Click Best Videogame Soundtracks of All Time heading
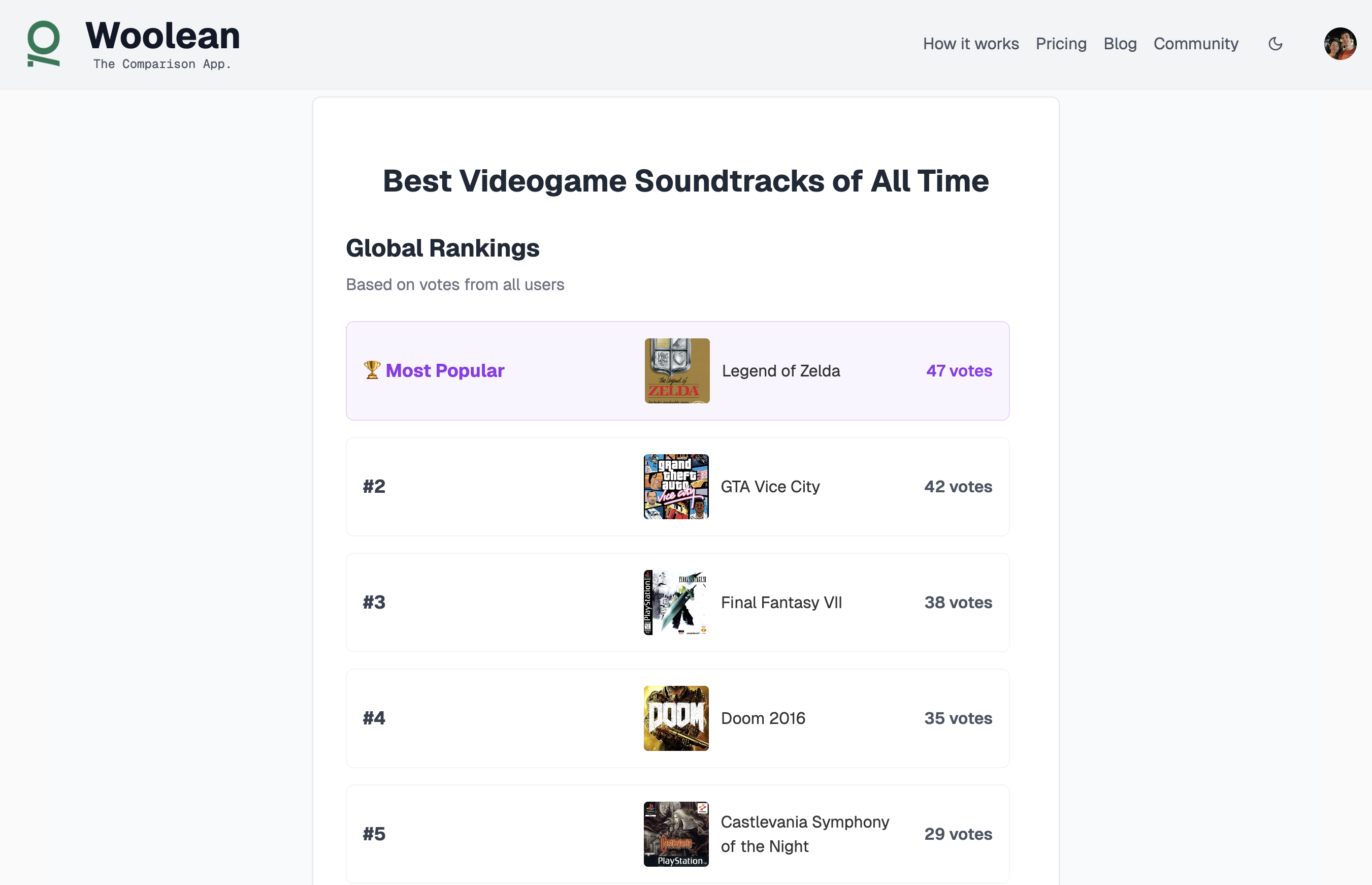The height and width of the screenshot is (885, 1372). tap(685, 181)
